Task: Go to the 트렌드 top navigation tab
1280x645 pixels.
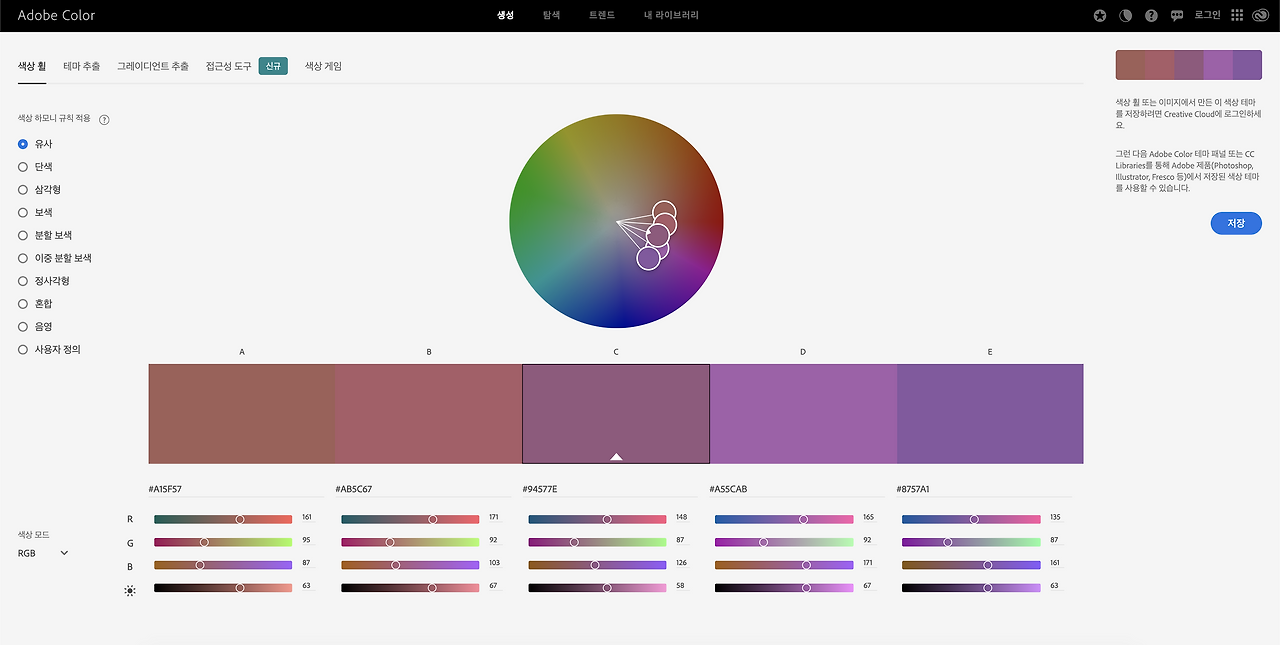Action: click(602, 16)
